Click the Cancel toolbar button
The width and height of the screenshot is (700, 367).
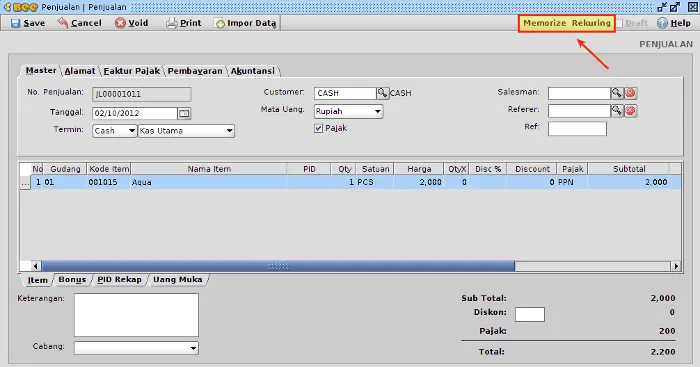79,23
